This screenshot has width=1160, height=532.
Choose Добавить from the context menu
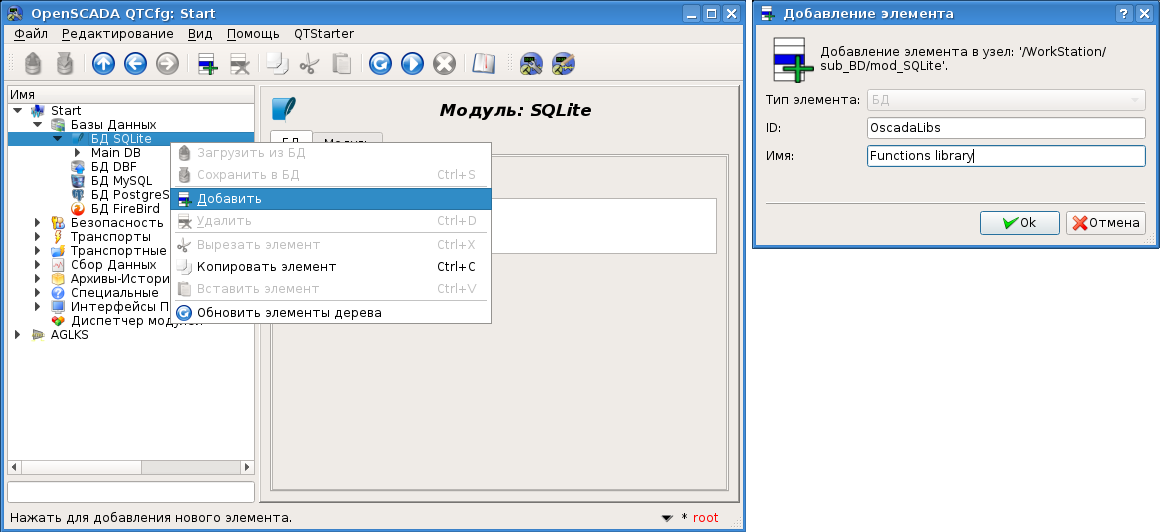click(229, 199)
